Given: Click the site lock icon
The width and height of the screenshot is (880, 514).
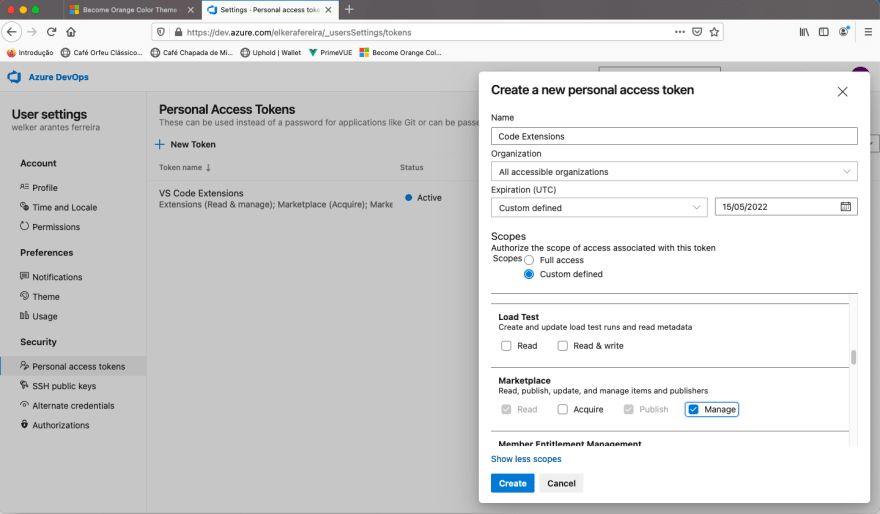Looking at the screenshot, I should click(x=178, y=32).
